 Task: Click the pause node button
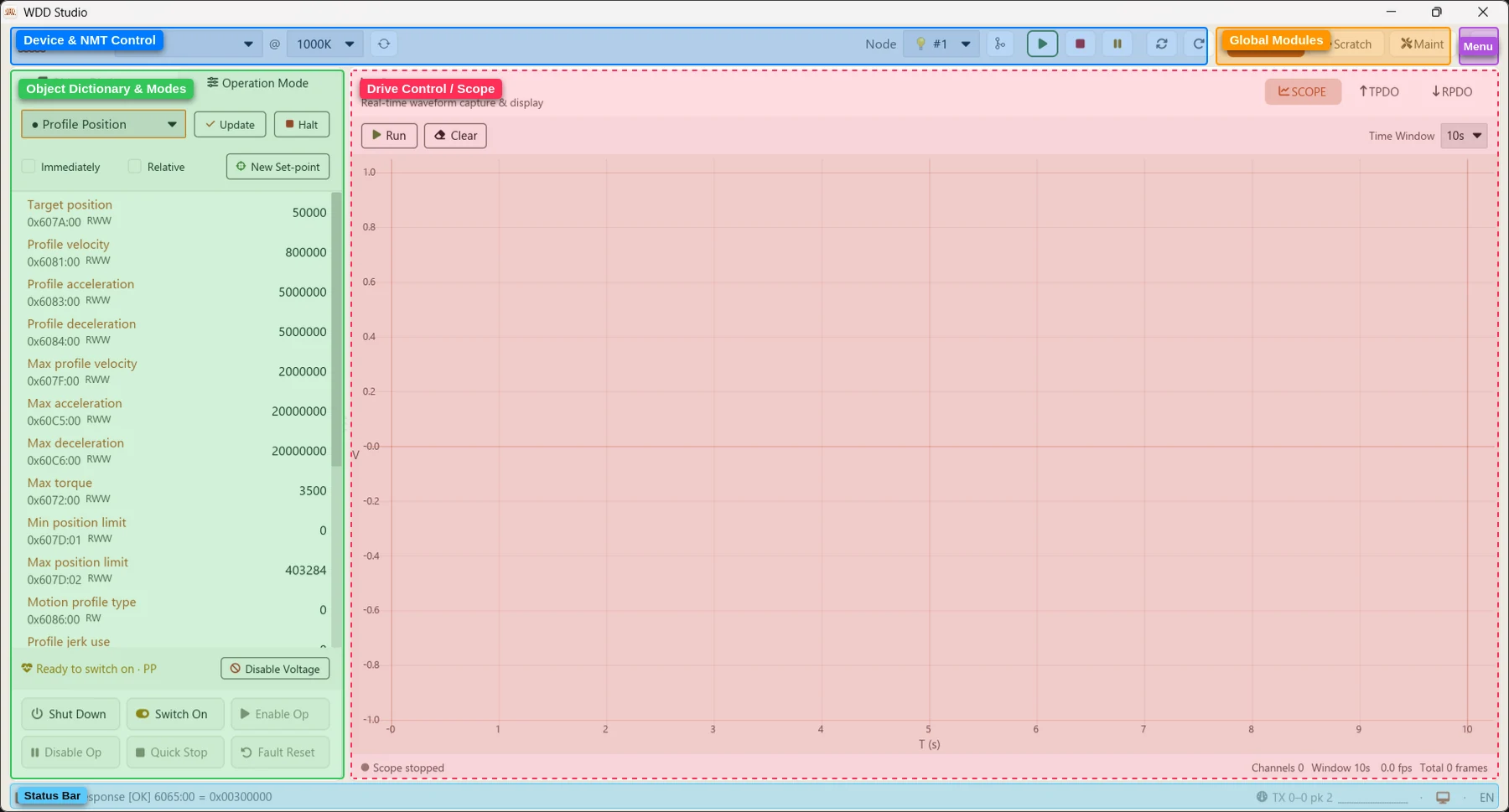[1117, 44]
